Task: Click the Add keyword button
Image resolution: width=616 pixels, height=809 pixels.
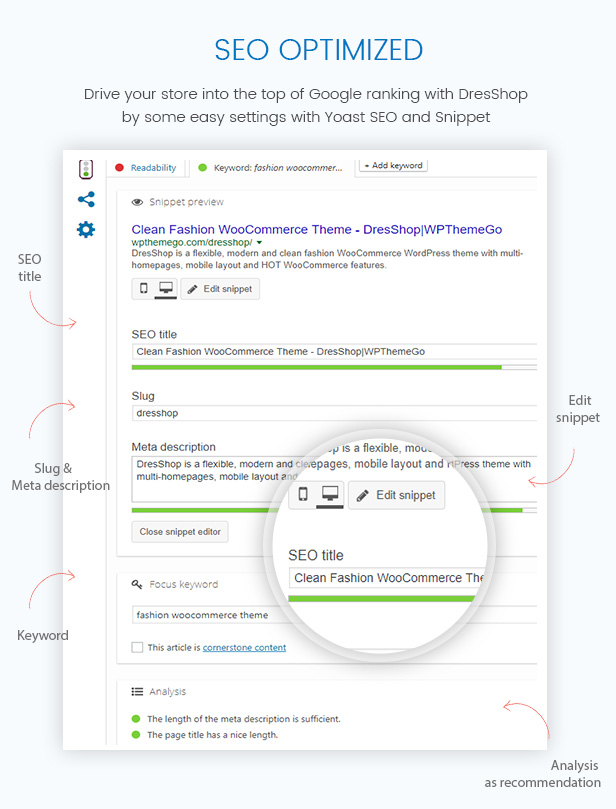Action: [393, 166]
